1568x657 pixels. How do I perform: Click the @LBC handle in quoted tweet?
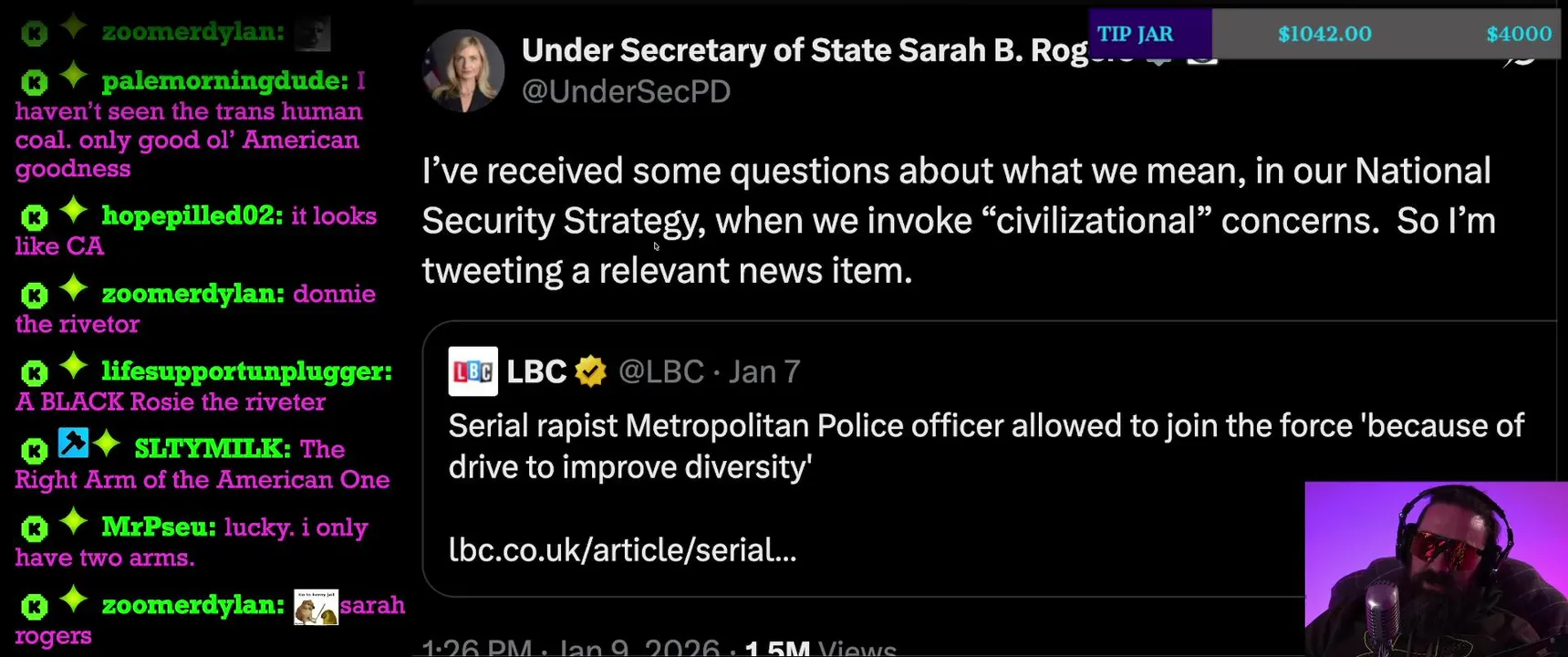661,371
